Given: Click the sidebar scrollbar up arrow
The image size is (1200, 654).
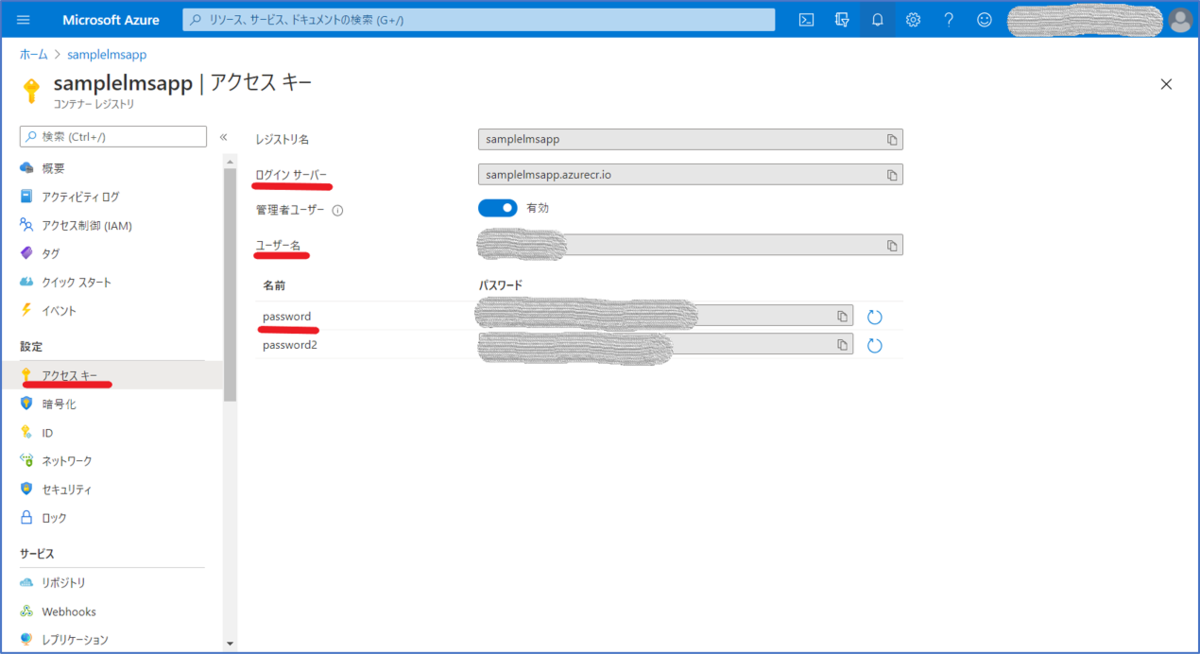Looking at the screenshot, I should [230, 161].
